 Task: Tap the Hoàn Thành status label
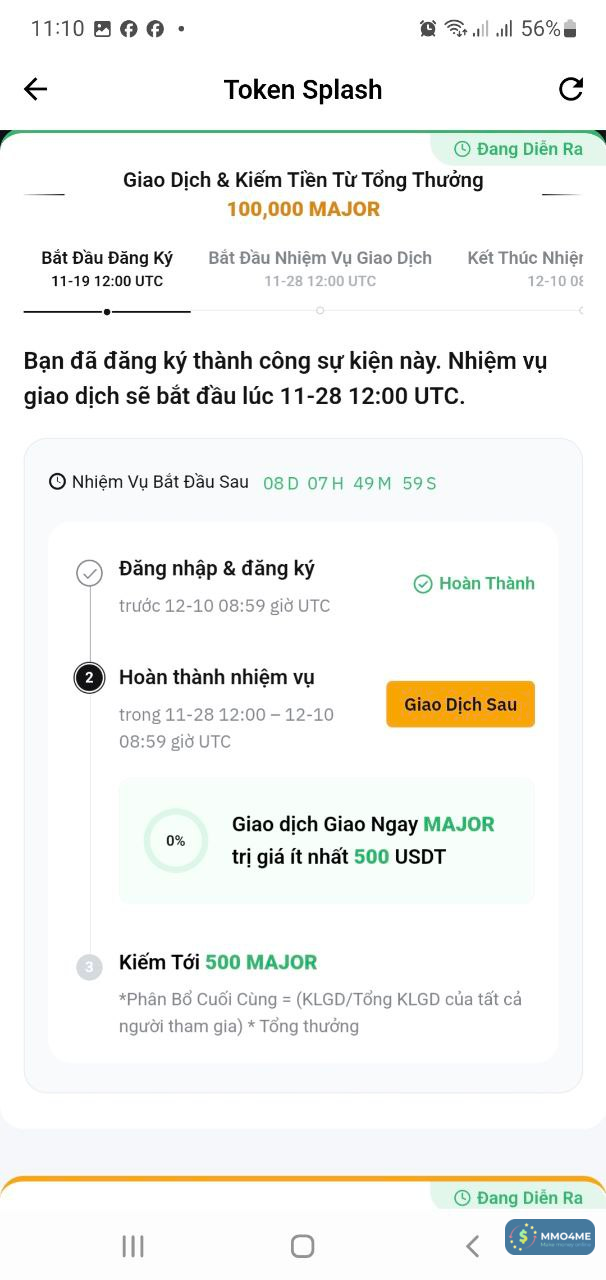pos(475,583)
